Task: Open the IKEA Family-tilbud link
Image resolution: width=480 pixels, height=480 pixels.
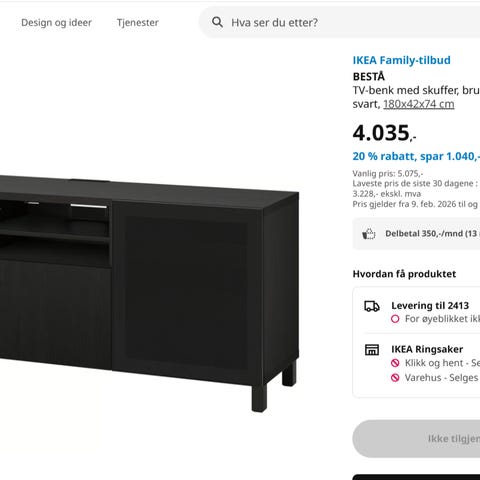Action: 402,60
